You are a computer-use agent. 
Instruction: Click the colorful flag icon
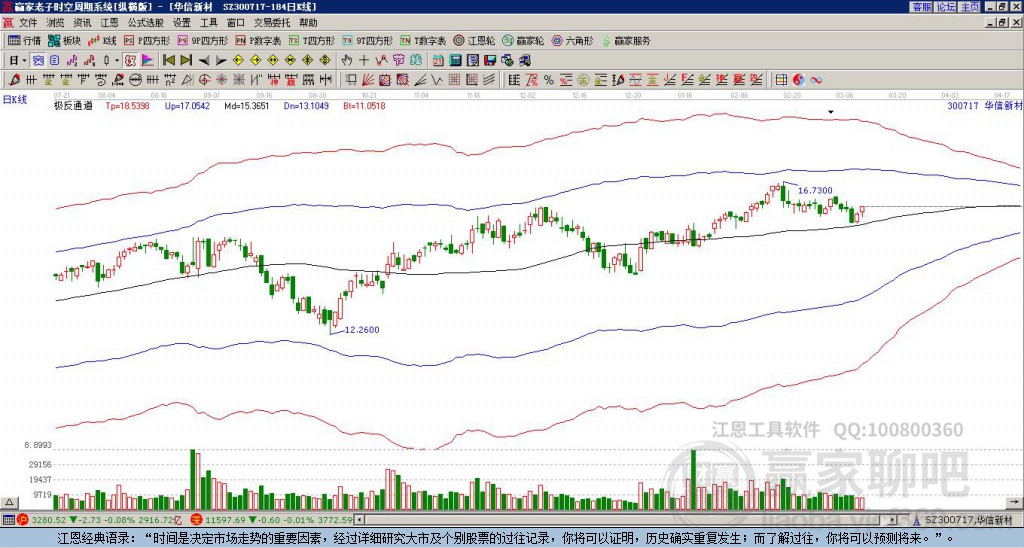(x=148, y=61)
